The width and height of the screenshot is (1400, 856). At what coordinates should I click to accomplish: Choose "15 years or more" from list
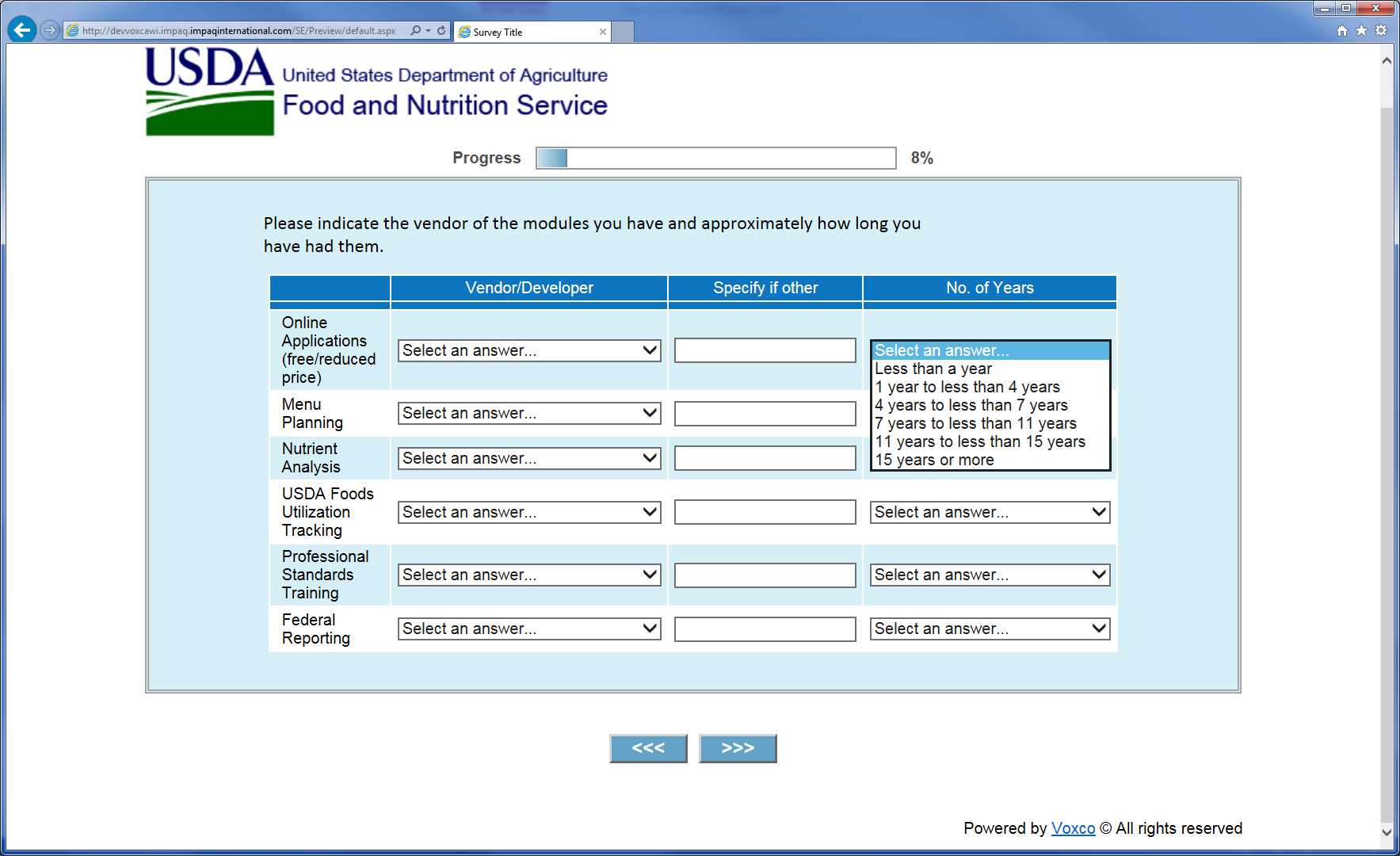[934, 460]
